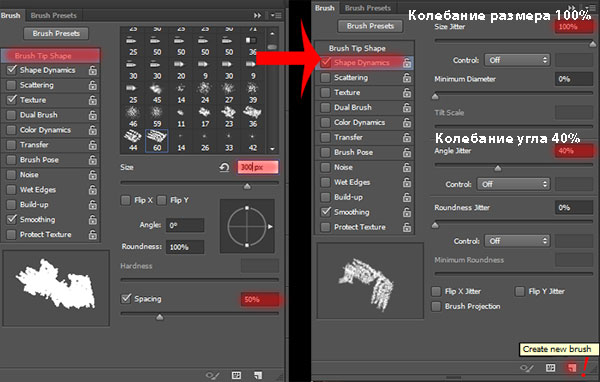Screen dimensions: 600x382
Task: Click Create new brush icon, left panel
Action: coord(258,375)
